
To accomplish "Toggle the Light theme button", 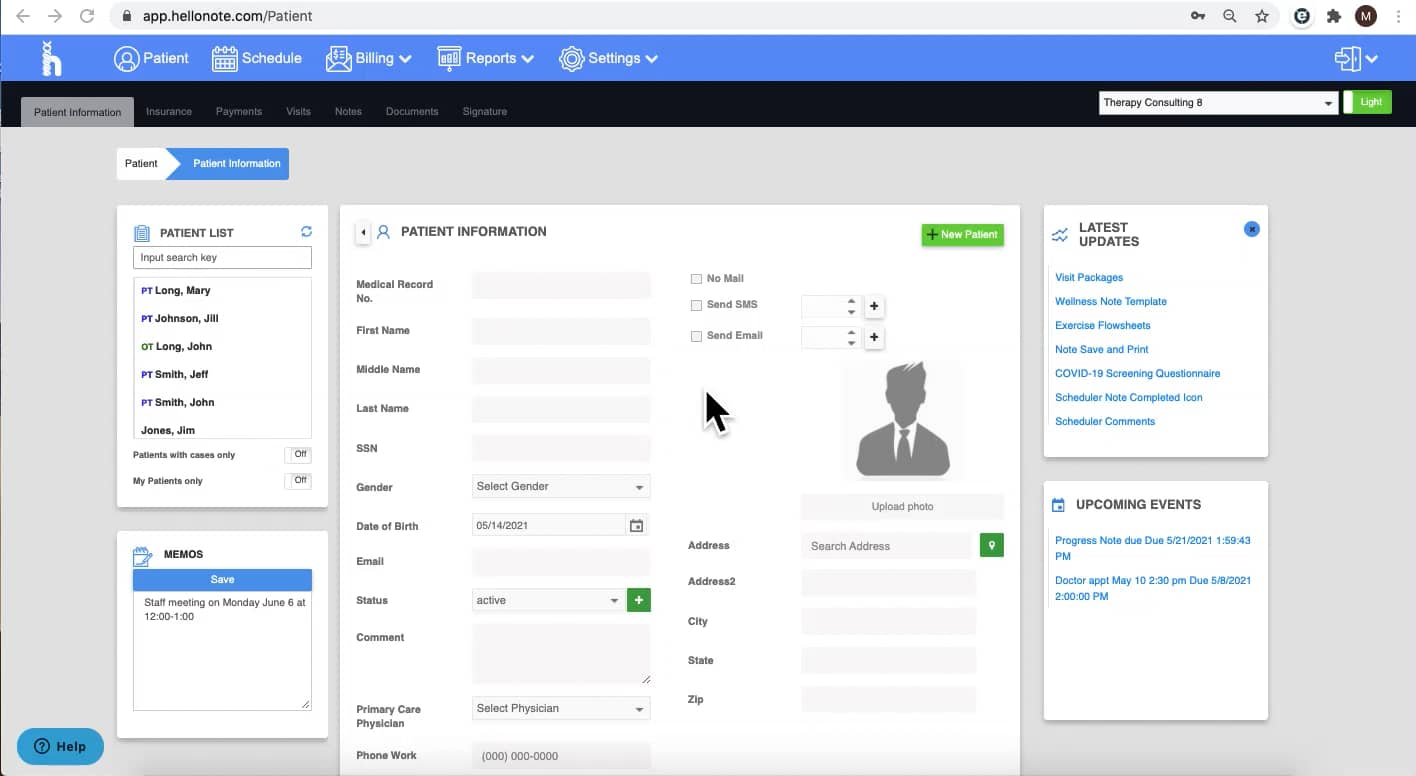I will 1367,102.
